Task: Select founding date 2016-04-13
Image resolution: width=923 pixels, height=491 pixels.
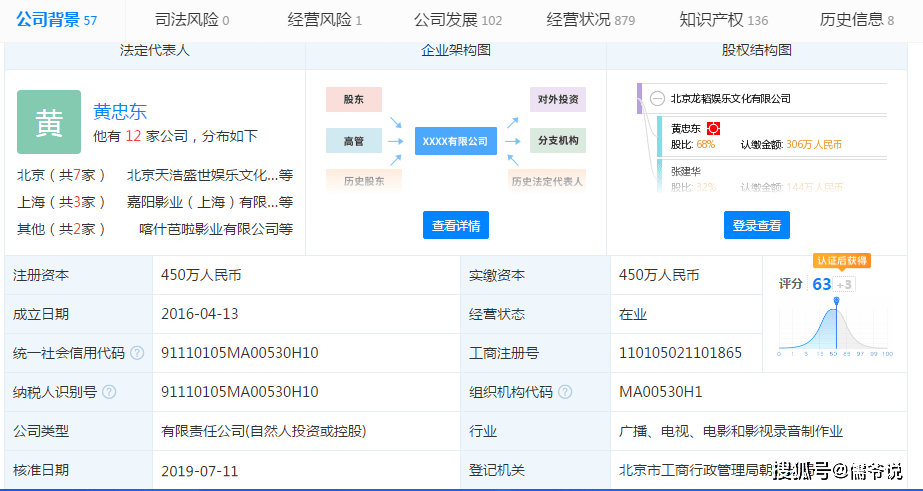Action: (200, 314)
